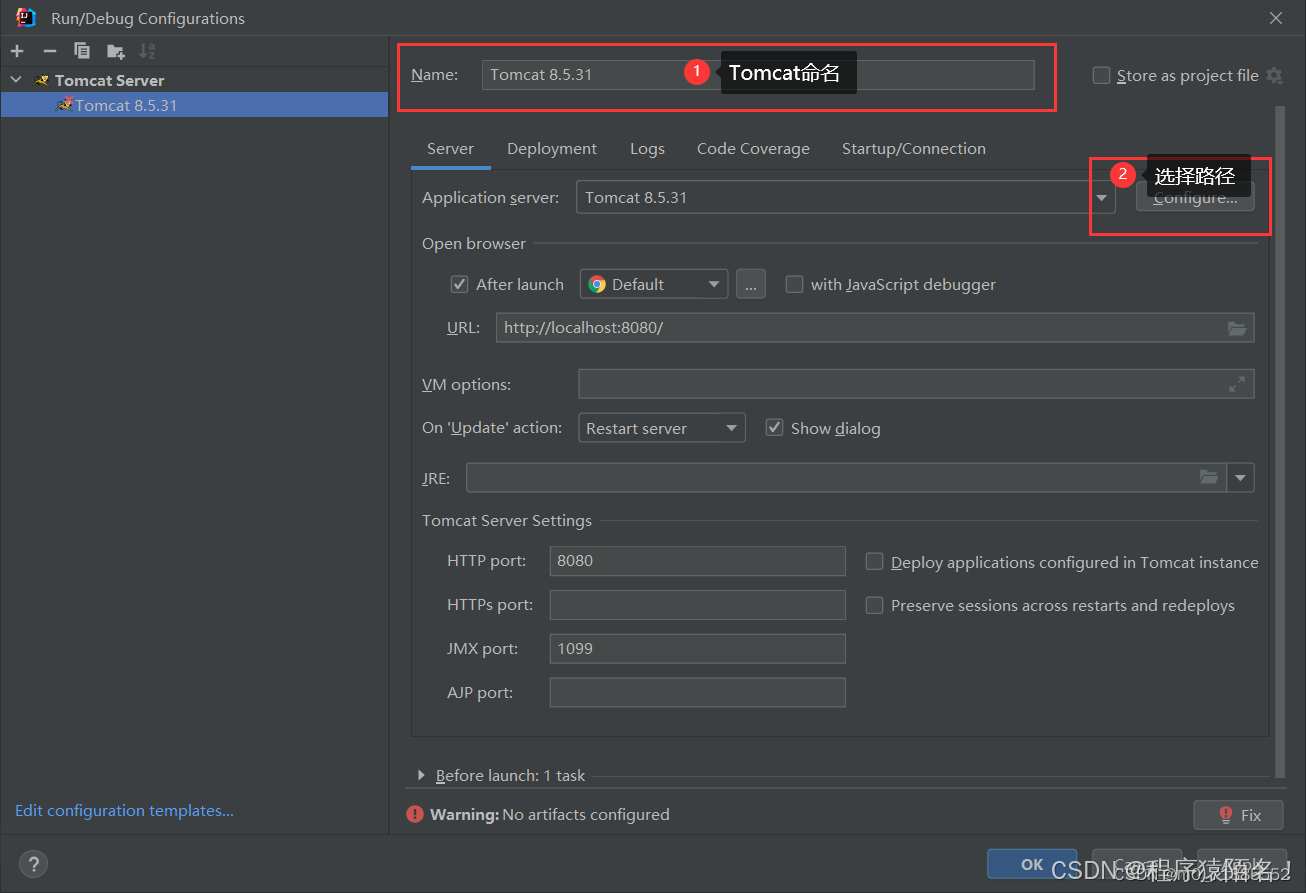Screen dimensions: 1306x893
Task: Save configuration to folder icon
Action: 115,51
